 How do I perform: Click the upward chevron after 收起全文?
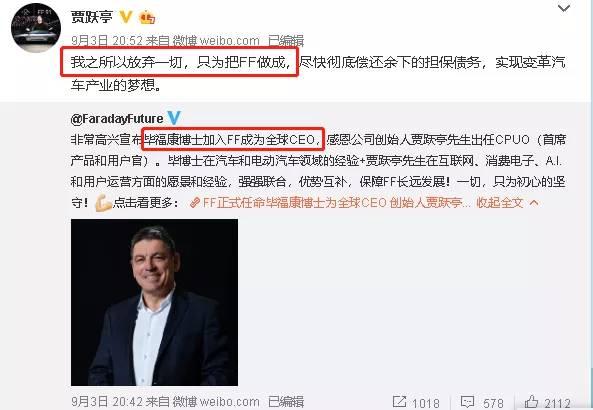pos(534,203)
